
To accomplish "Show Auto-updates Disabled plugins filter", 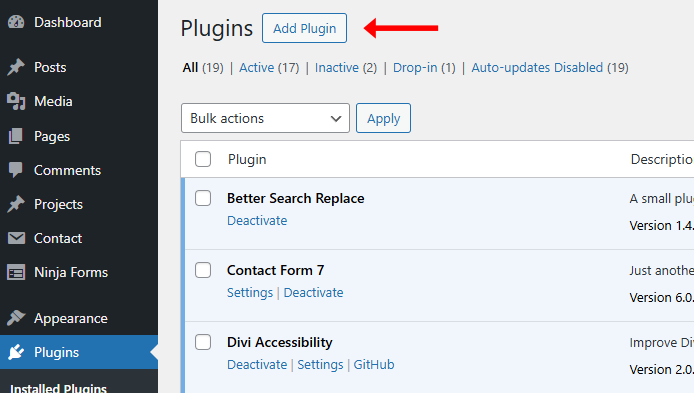I will (550, 68).
